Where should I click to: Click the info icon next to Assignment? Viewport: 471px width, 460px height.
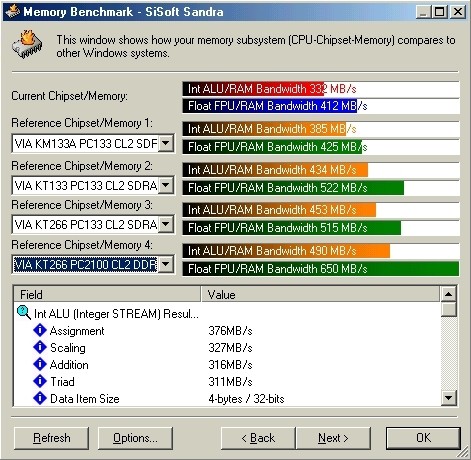(x=40, y=330)
